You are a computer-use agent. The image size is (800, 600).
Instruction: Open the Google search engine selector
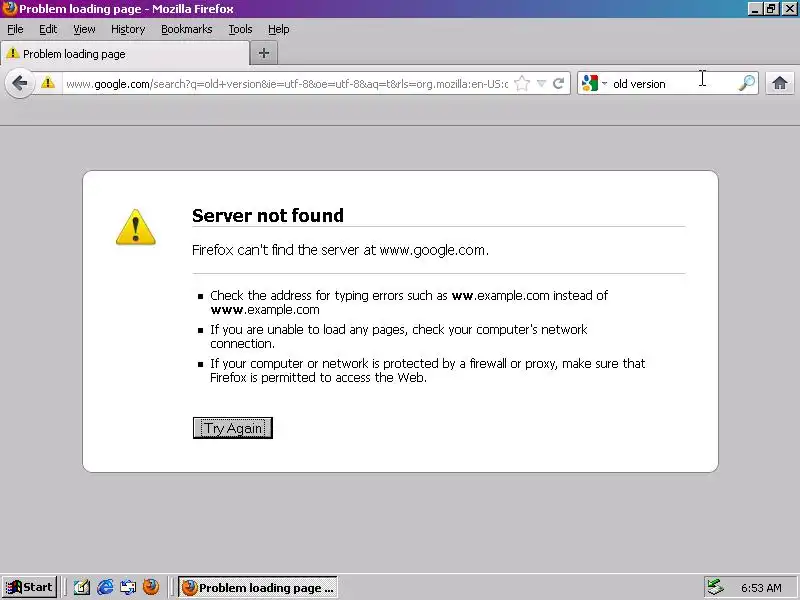coord(594,83)
